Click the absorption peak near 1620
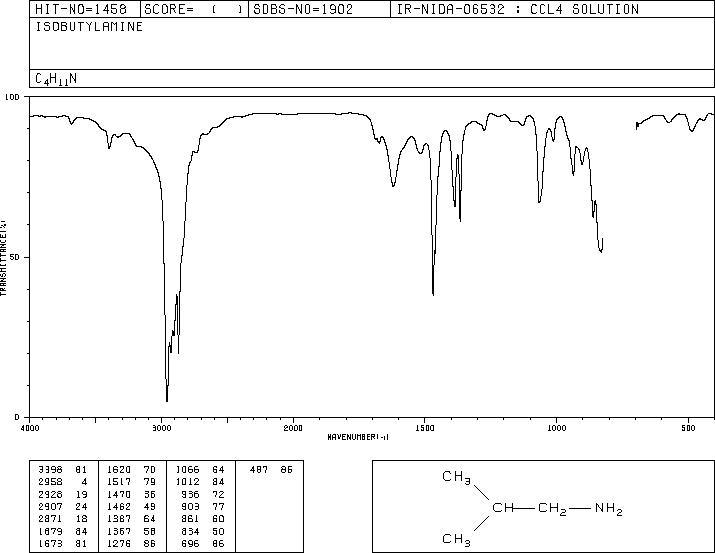This screenshot has width=715, height=553. [x=393, y=185]
